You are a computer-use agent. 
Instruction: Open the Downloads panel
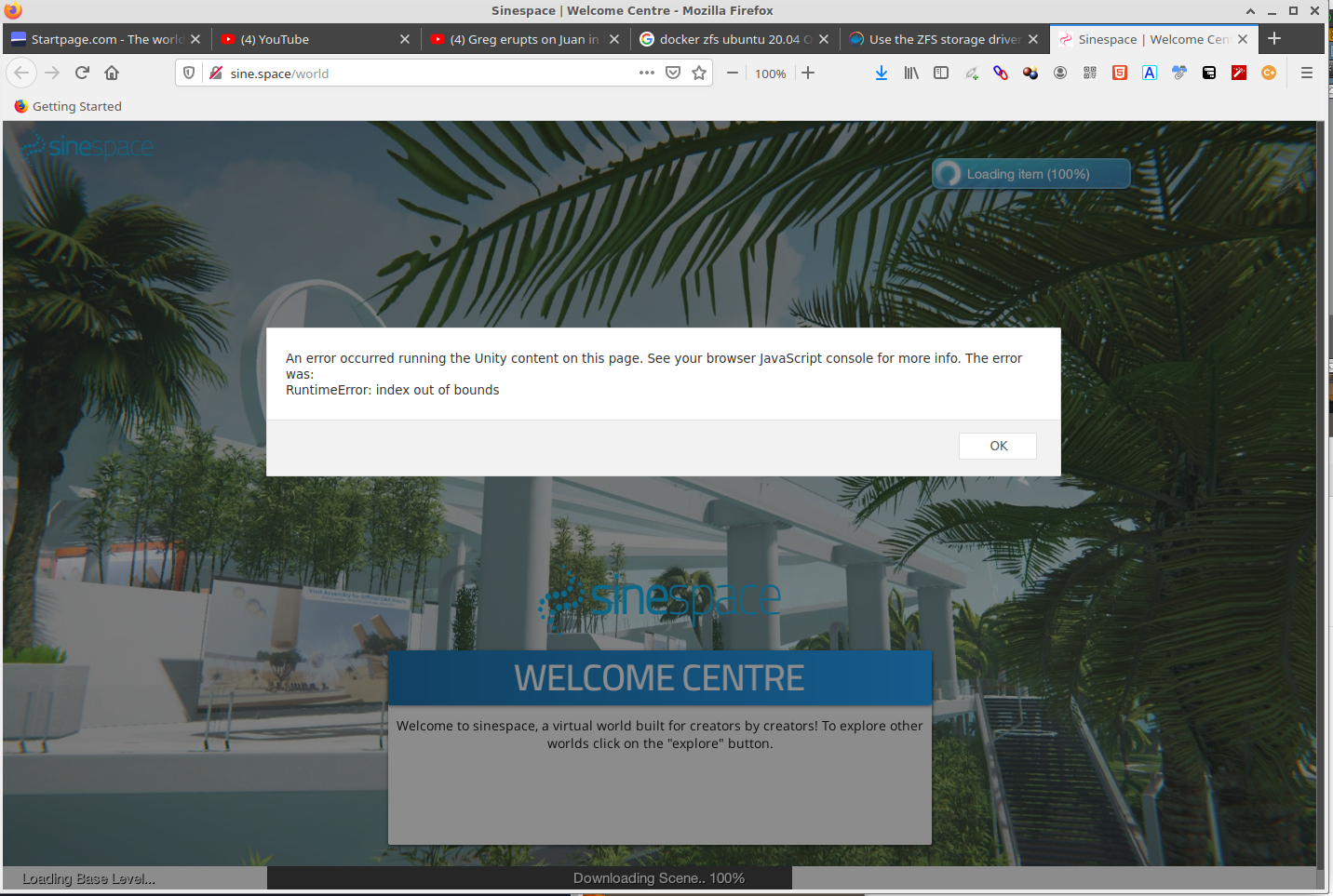(882, 73)
